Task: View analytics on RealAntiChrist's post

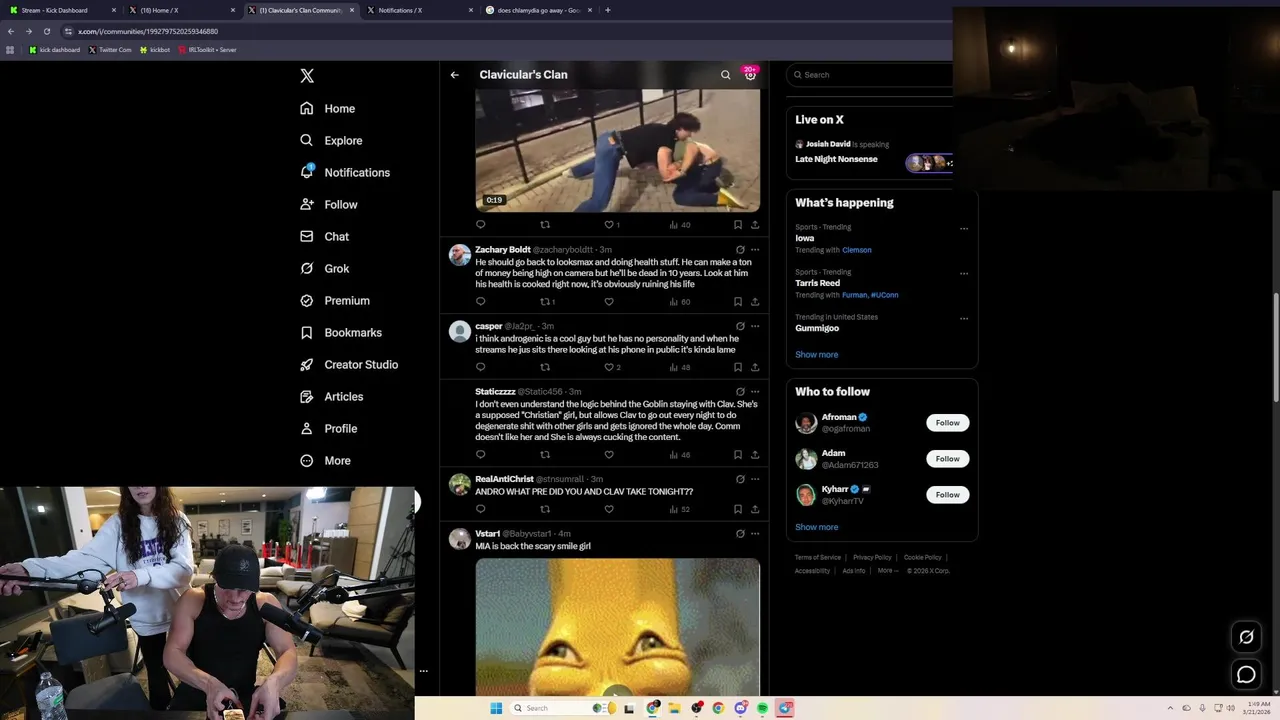Action: pyautogui.click(x=679, y=509)
